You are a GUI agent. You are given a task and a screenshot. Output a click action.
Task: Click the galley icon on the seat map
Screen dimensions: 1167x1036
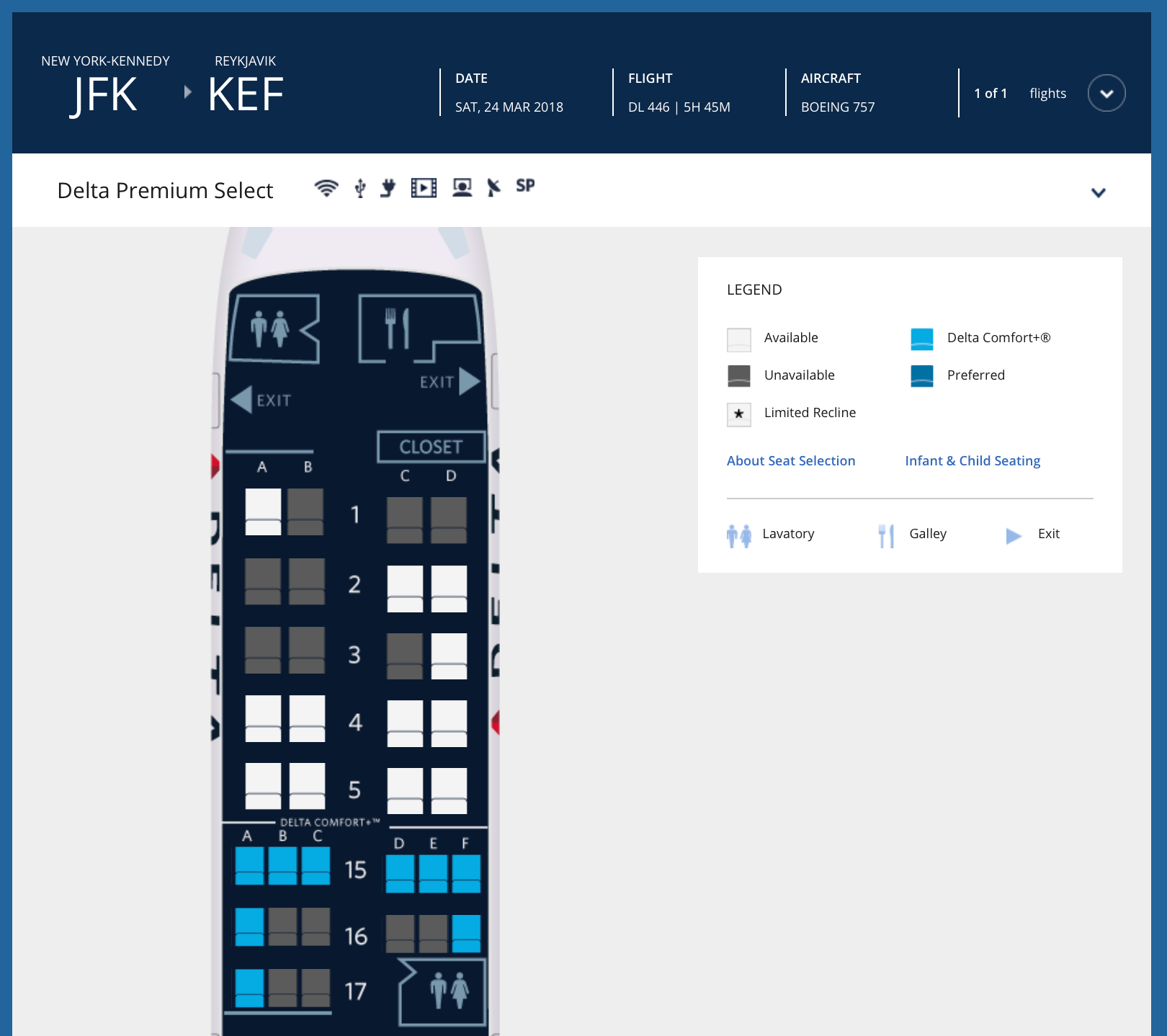[x=398, y=328]
